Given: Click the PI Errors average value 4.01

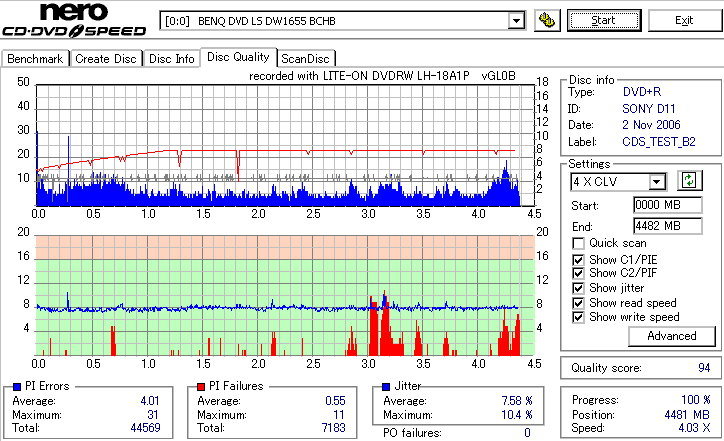Looking at the screenshot, I should (150, 401).
